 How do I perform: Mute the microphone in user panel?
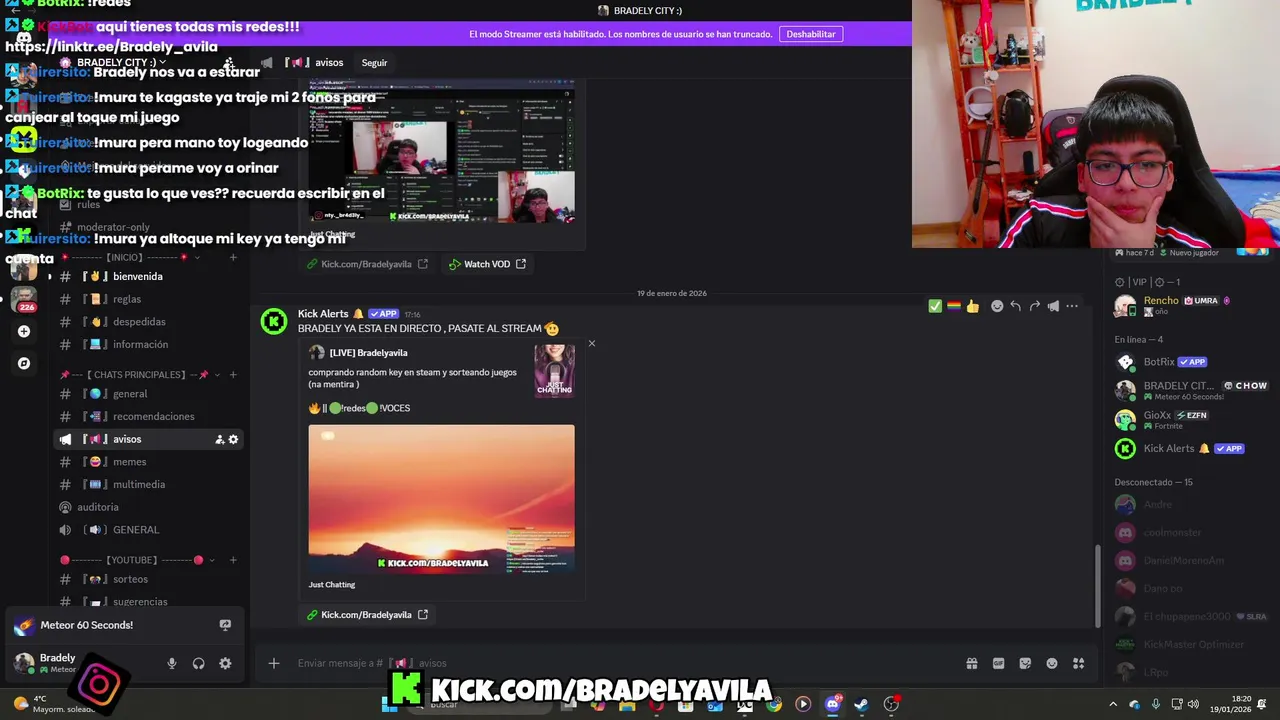172,663
